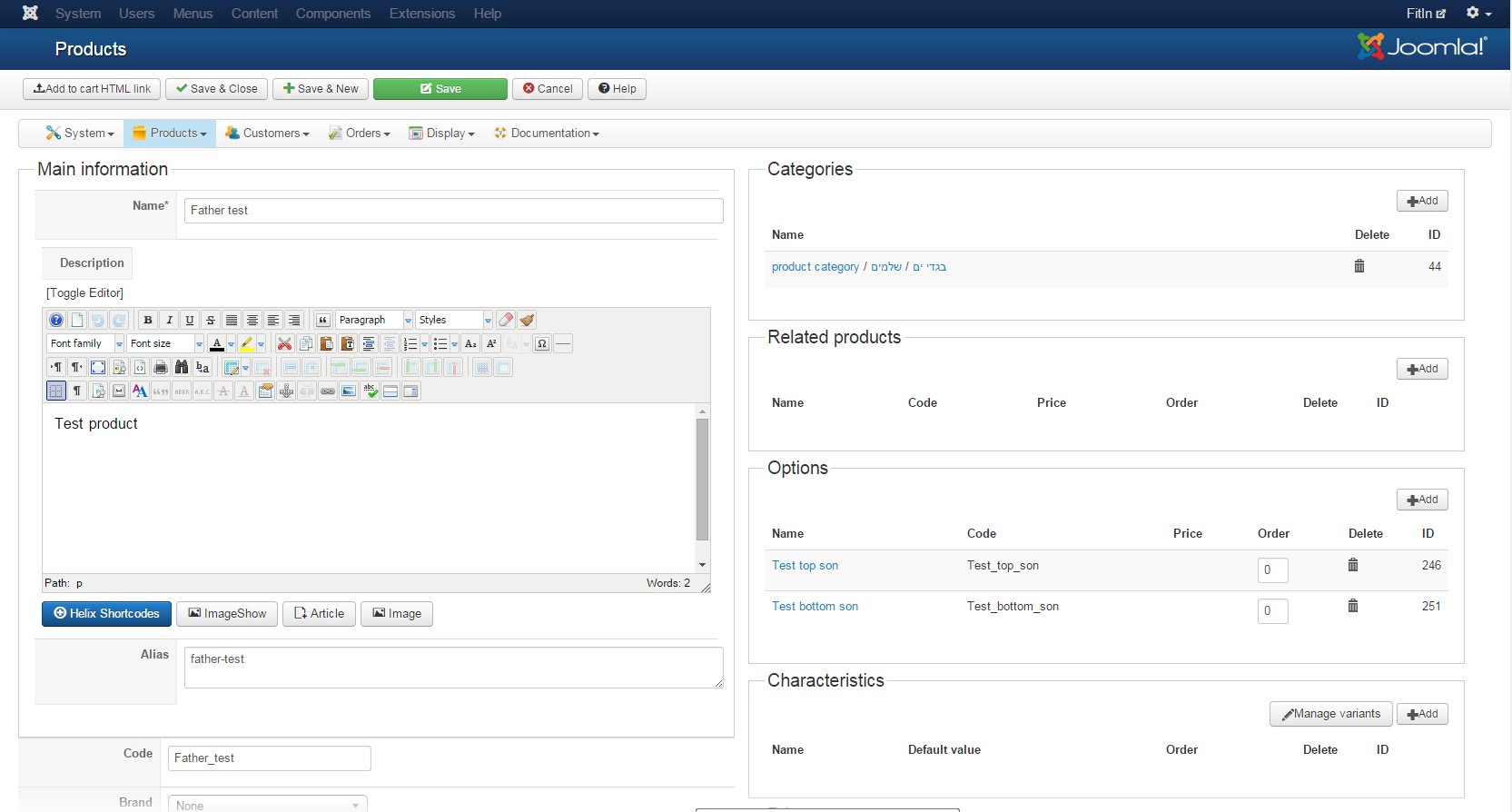1512x812 pixels.
Task: Click Manage variants in Characteristics
Action: point(1330,714)
